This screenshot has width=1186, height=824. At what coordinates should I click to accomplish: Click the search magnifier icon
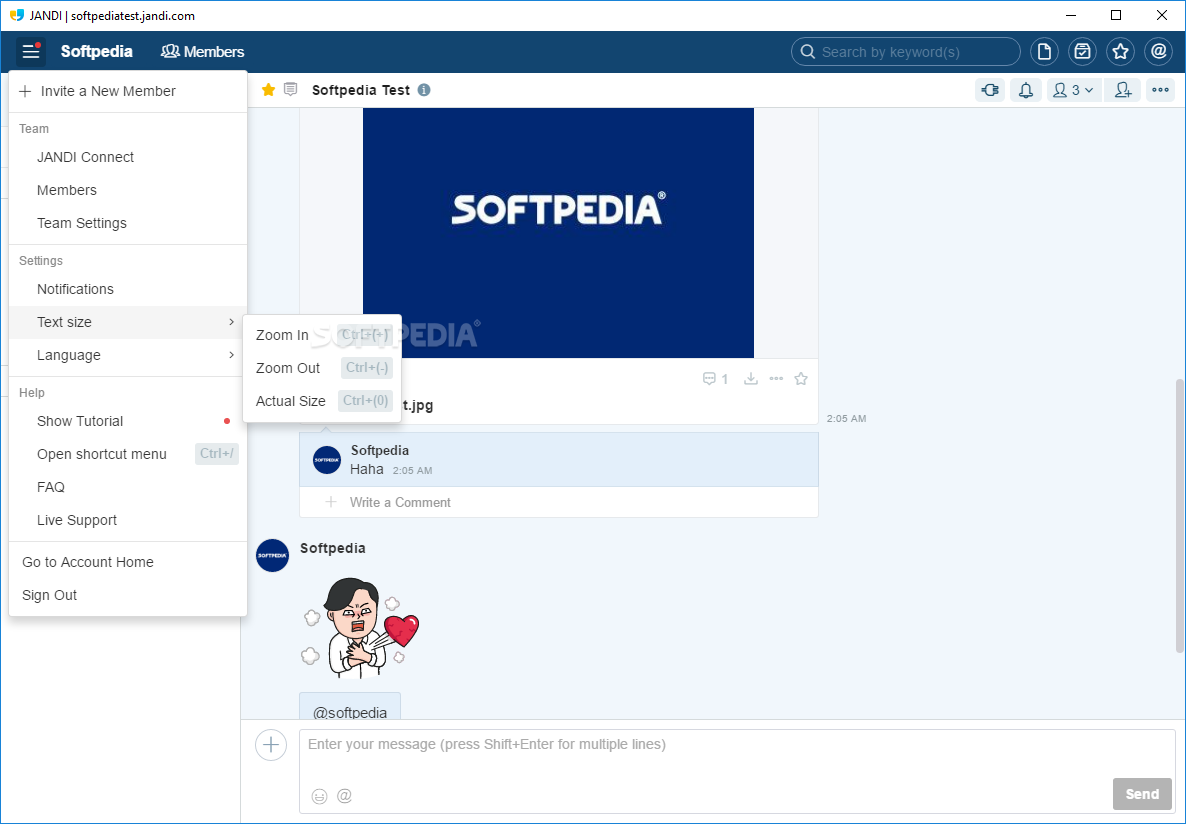(808, 51)
